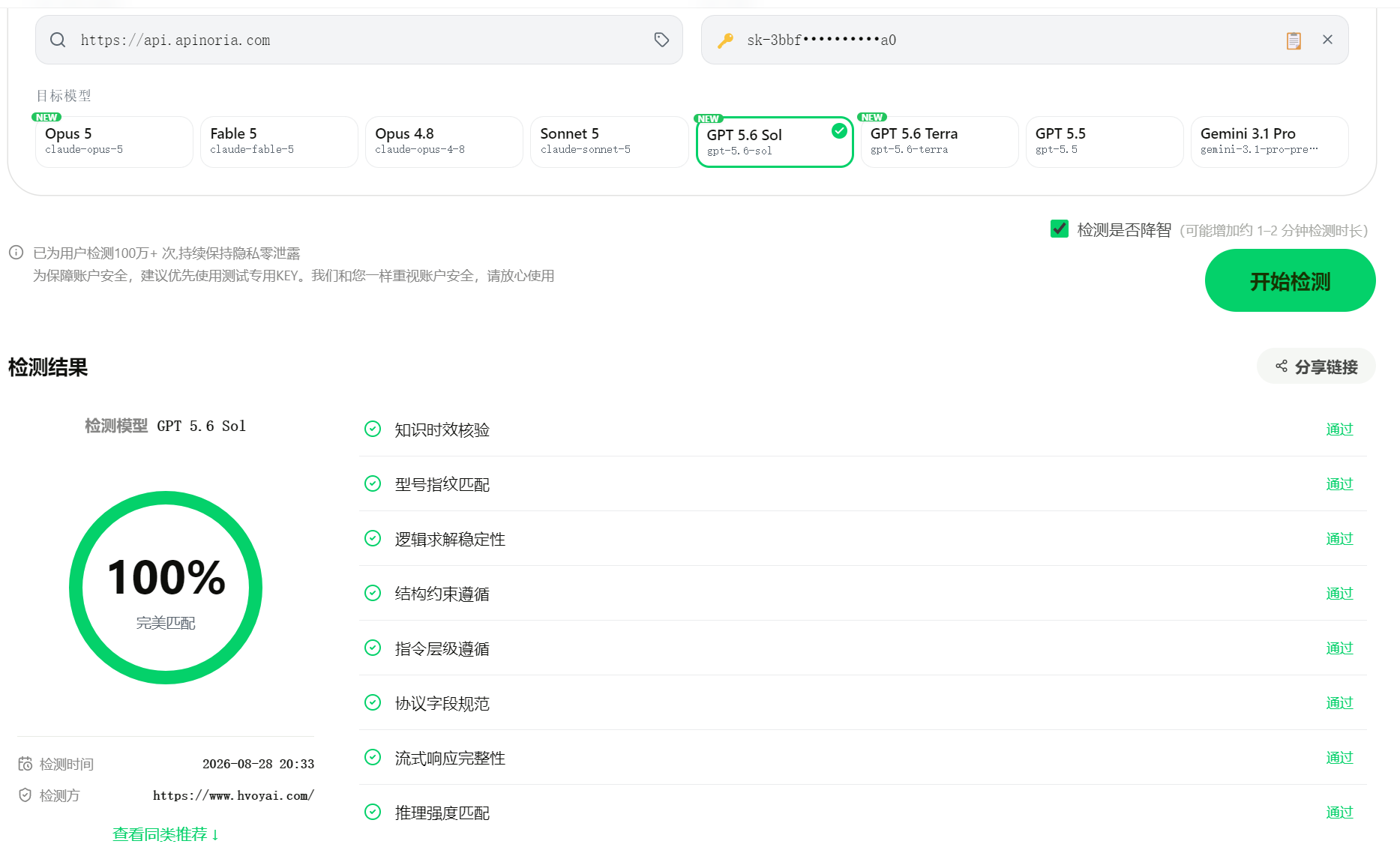
Task: Open the 查看同类推荐 link
Action: click(166, 834)
